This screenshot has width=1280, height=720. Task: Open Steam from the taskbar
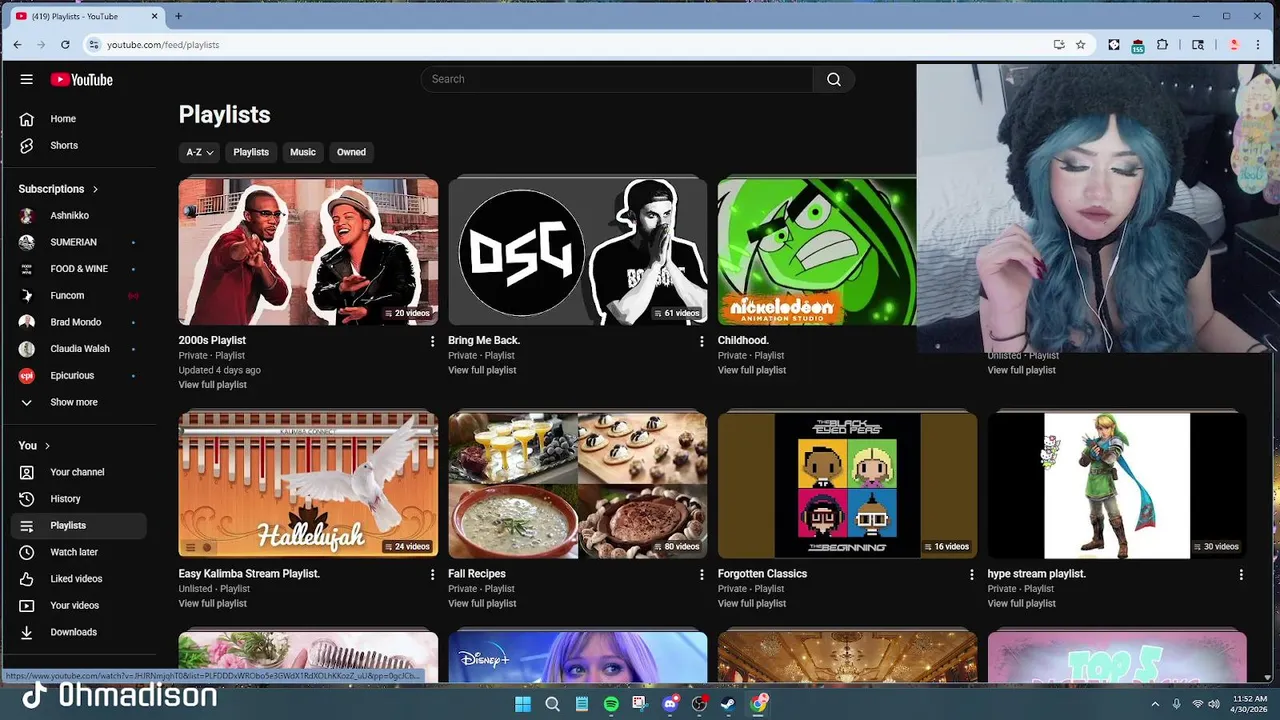click(x=729, y=704)
